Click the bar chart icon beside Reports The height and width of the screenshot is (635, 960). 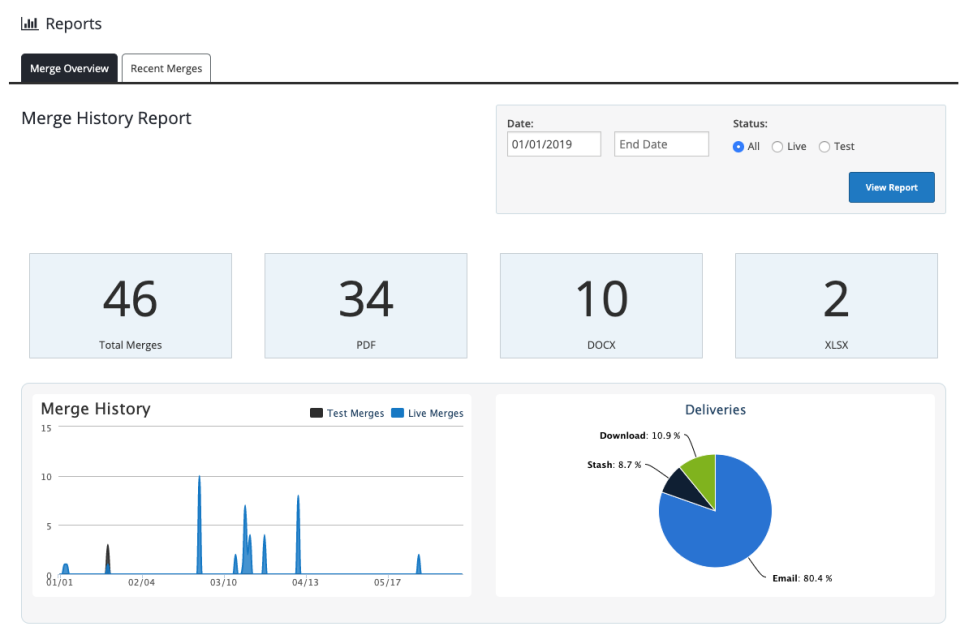(x=29, y=23)
